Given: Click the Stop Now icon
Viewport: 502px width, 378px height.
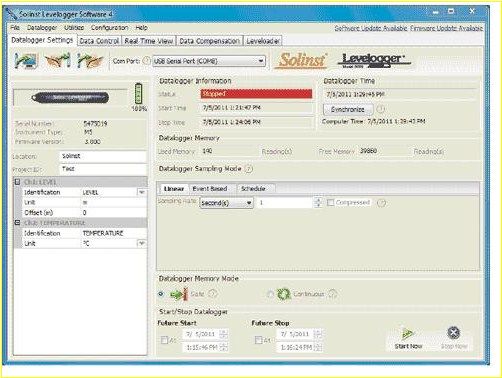Looking at the screenshot, I should pyautogui.click(x=453, y=333).
